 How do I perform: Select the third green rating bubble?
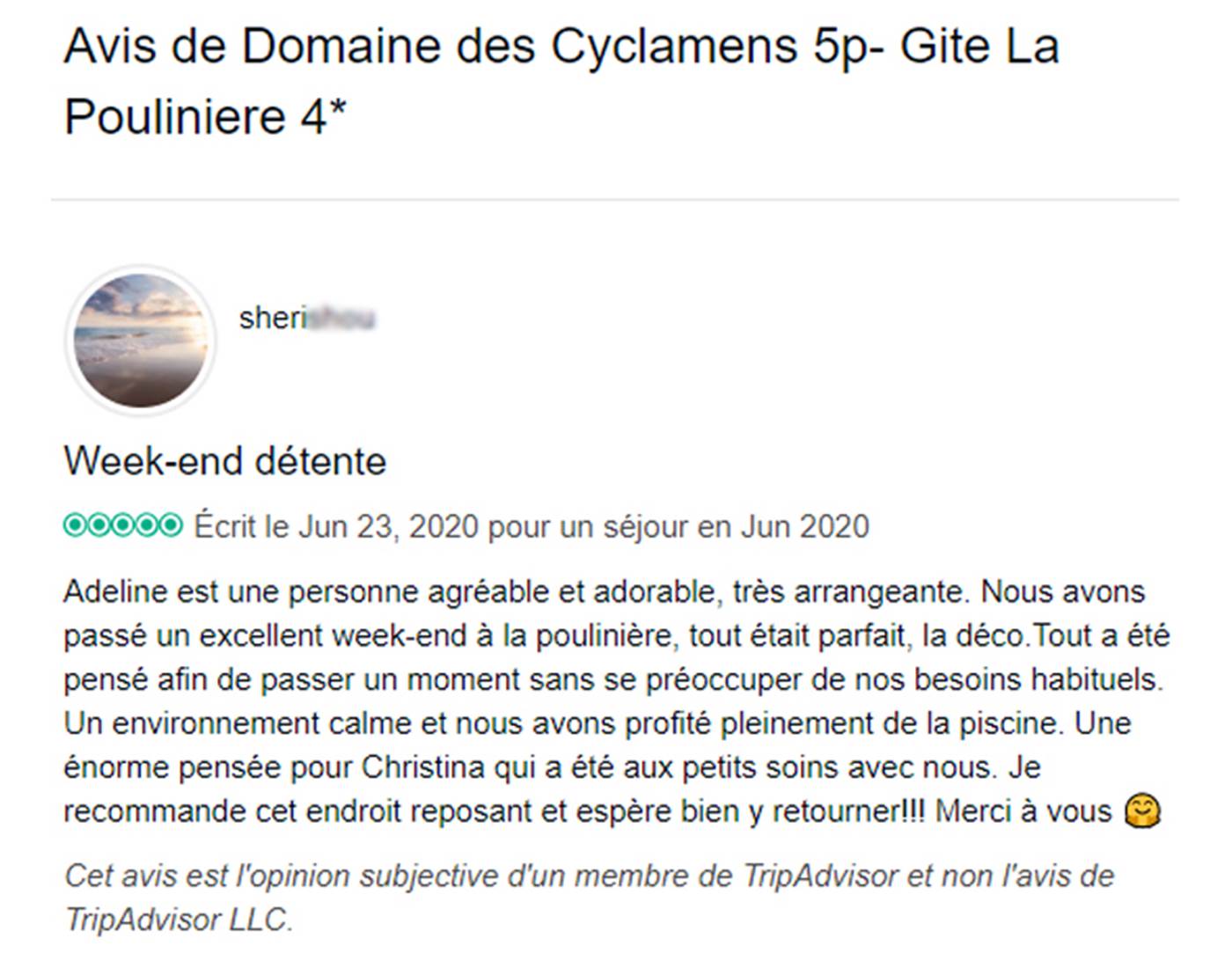pos(123,526)
